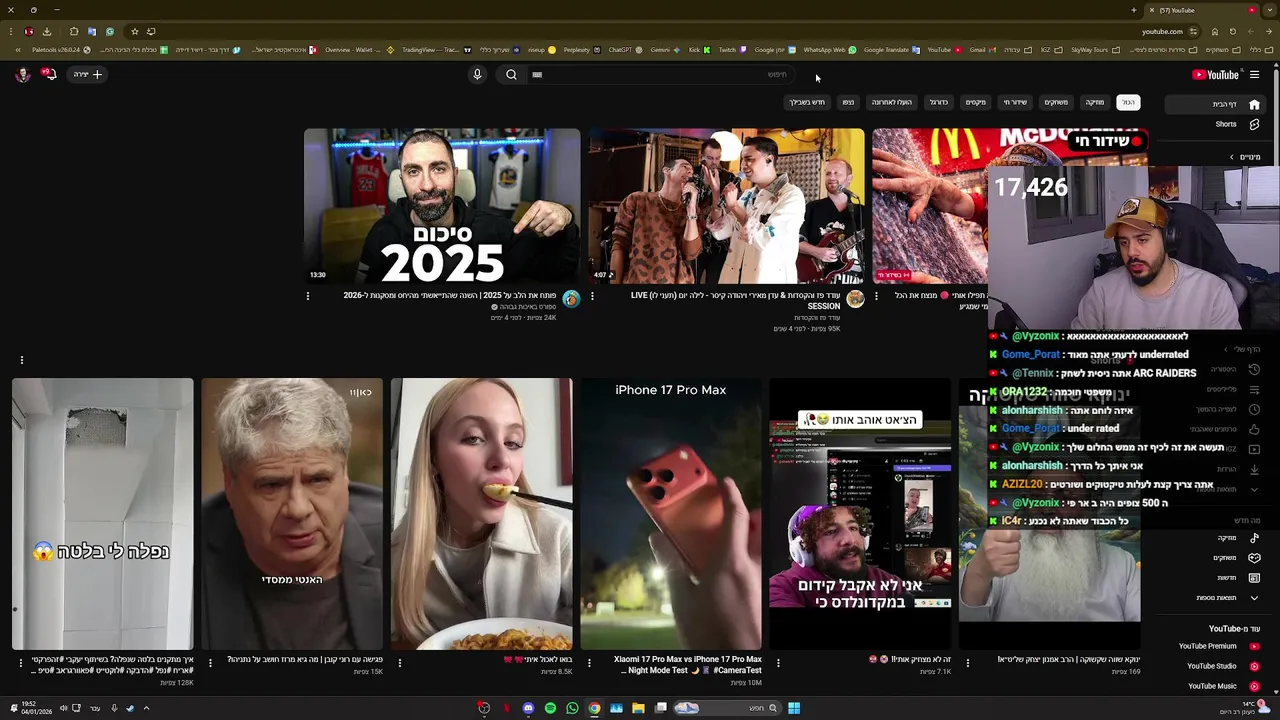Select the חדש בשבילך filter chip
The width and height of the screenshot is (1280, 720).
807,102
